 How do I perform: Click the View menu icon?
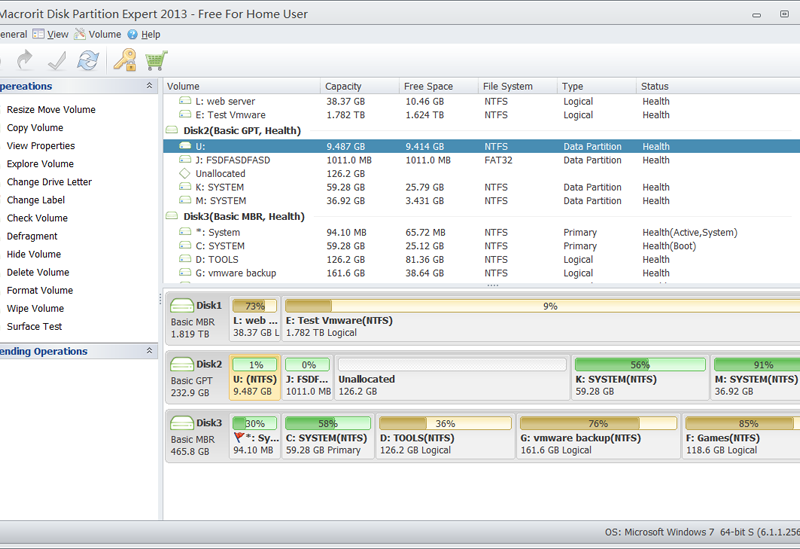click(x=38, y=34)
